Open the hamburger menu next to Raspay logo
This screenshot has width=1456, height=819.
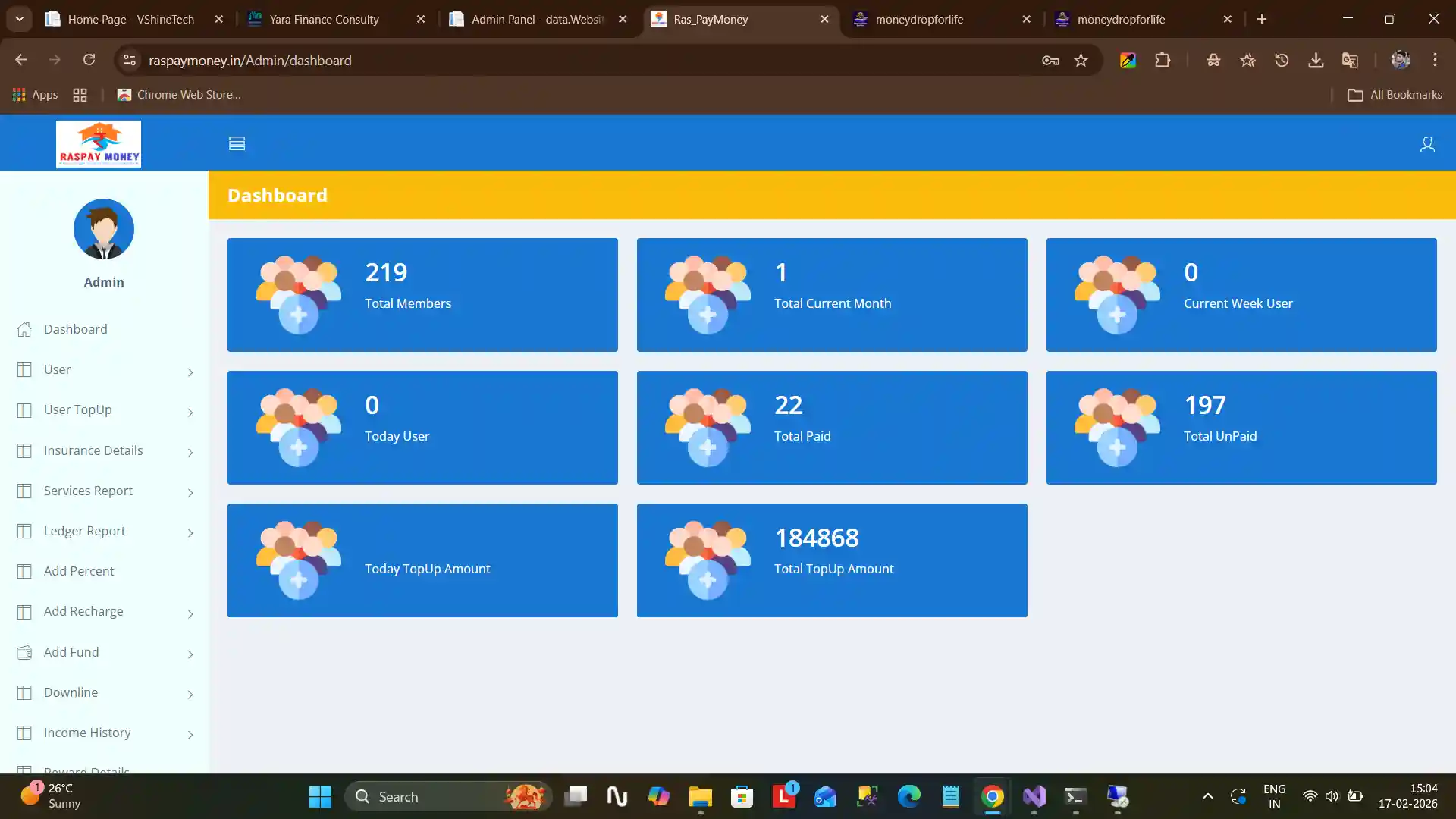click(237, 143)
